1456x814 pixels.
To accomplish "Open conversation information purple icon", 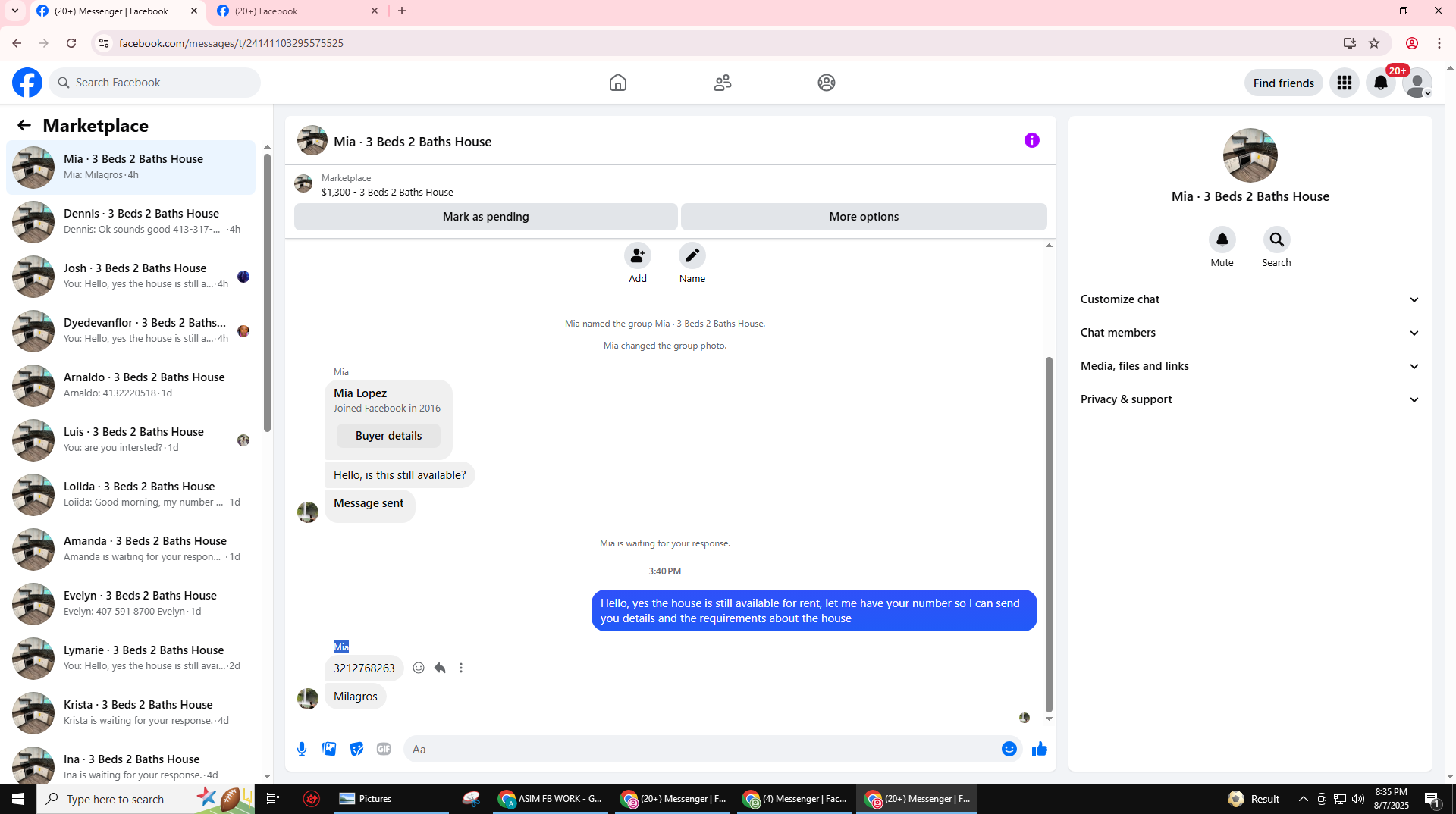I will click(x=1032, y=140).
